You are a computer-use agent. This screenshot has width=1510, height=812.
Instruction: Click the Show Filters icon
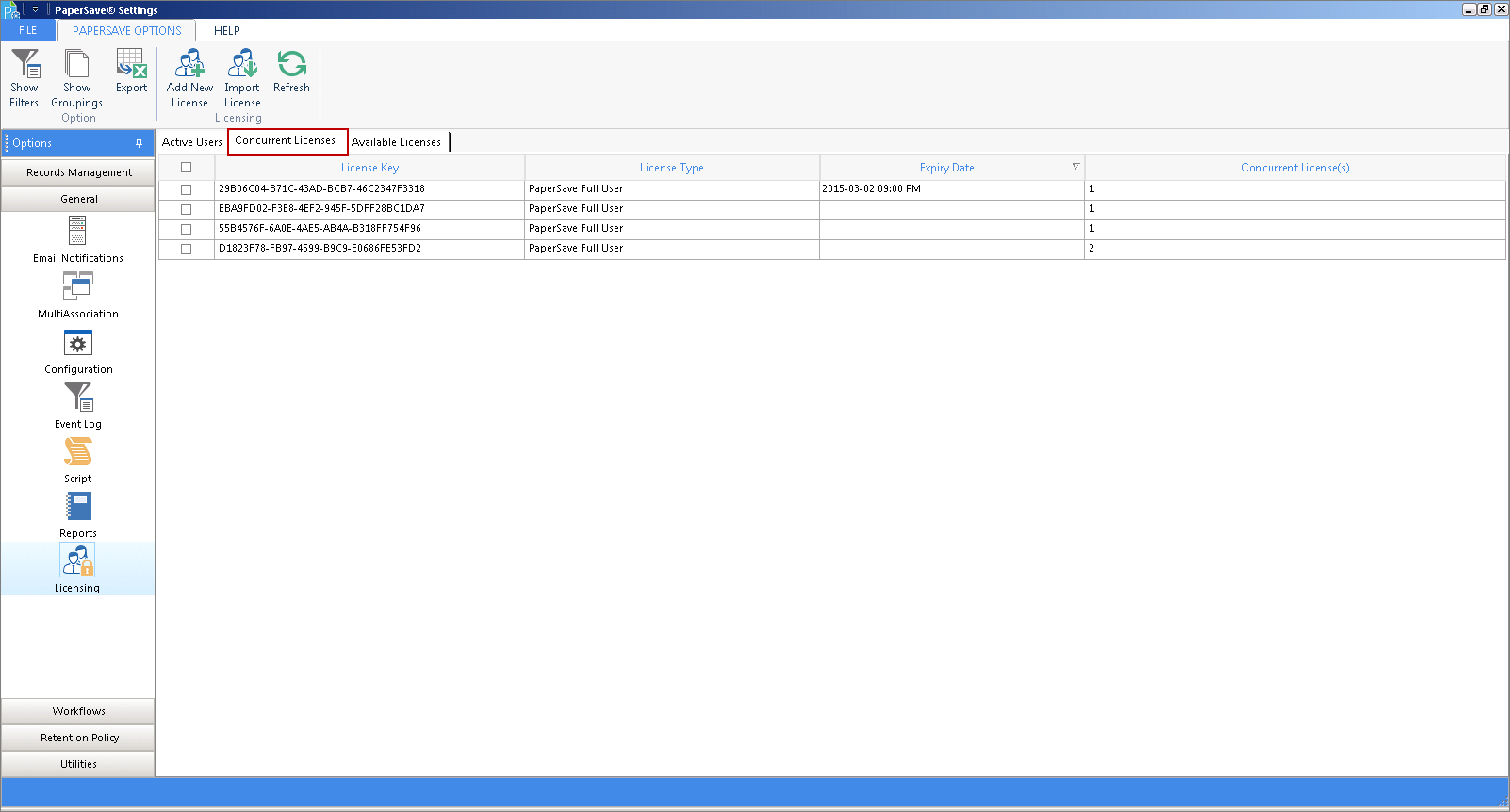pos(25,64)
